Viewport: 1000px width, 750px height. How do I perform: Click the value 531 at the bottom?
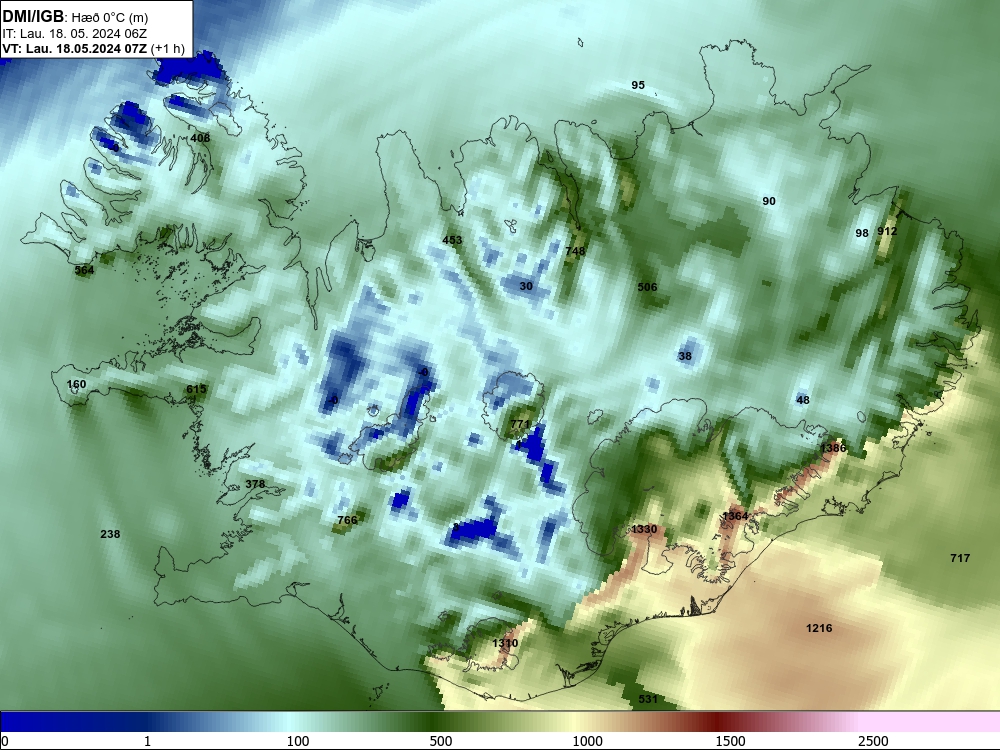[x=648, y=699]
